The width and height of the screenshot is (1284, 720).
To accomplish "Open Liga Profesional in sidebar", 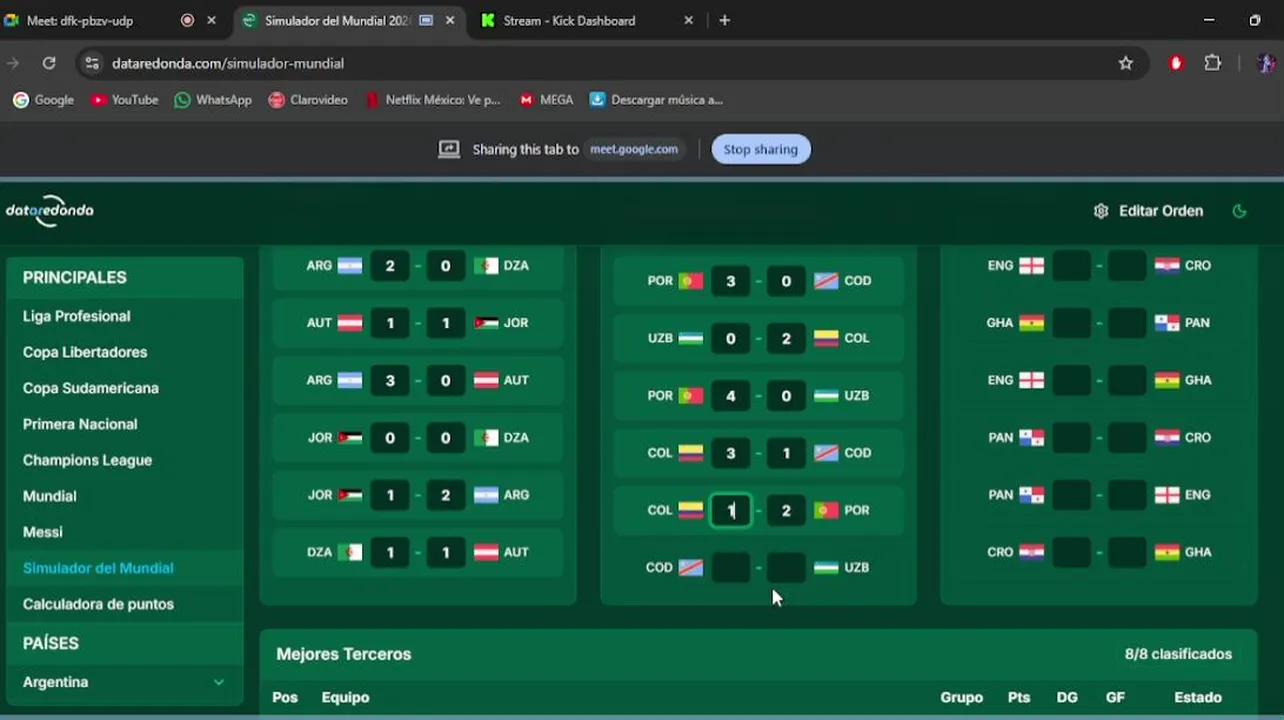I will click(77, 316).
